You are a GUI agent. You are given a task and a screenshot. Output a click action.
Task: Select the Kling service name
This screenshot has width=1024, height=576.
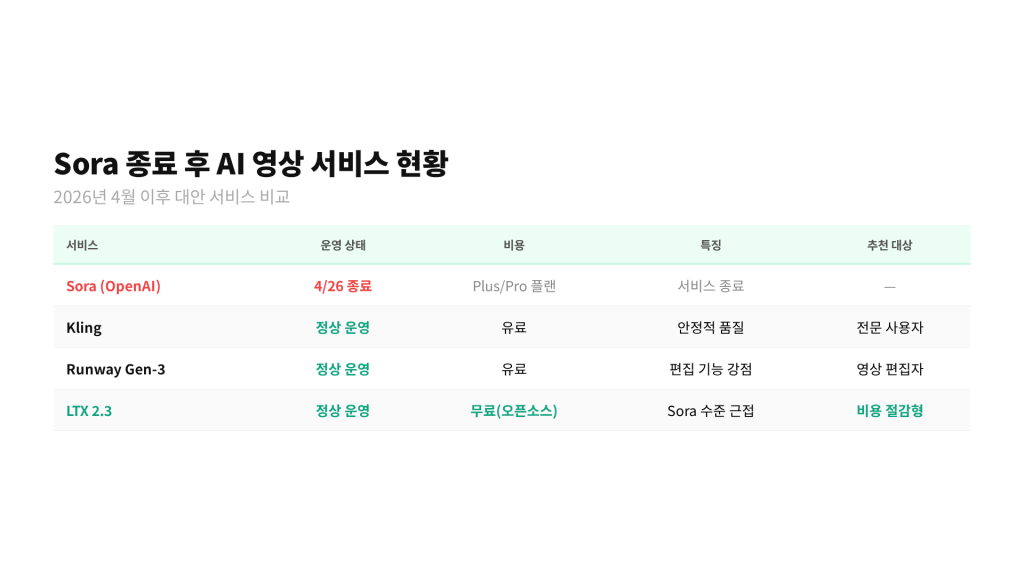coord(84,328)
